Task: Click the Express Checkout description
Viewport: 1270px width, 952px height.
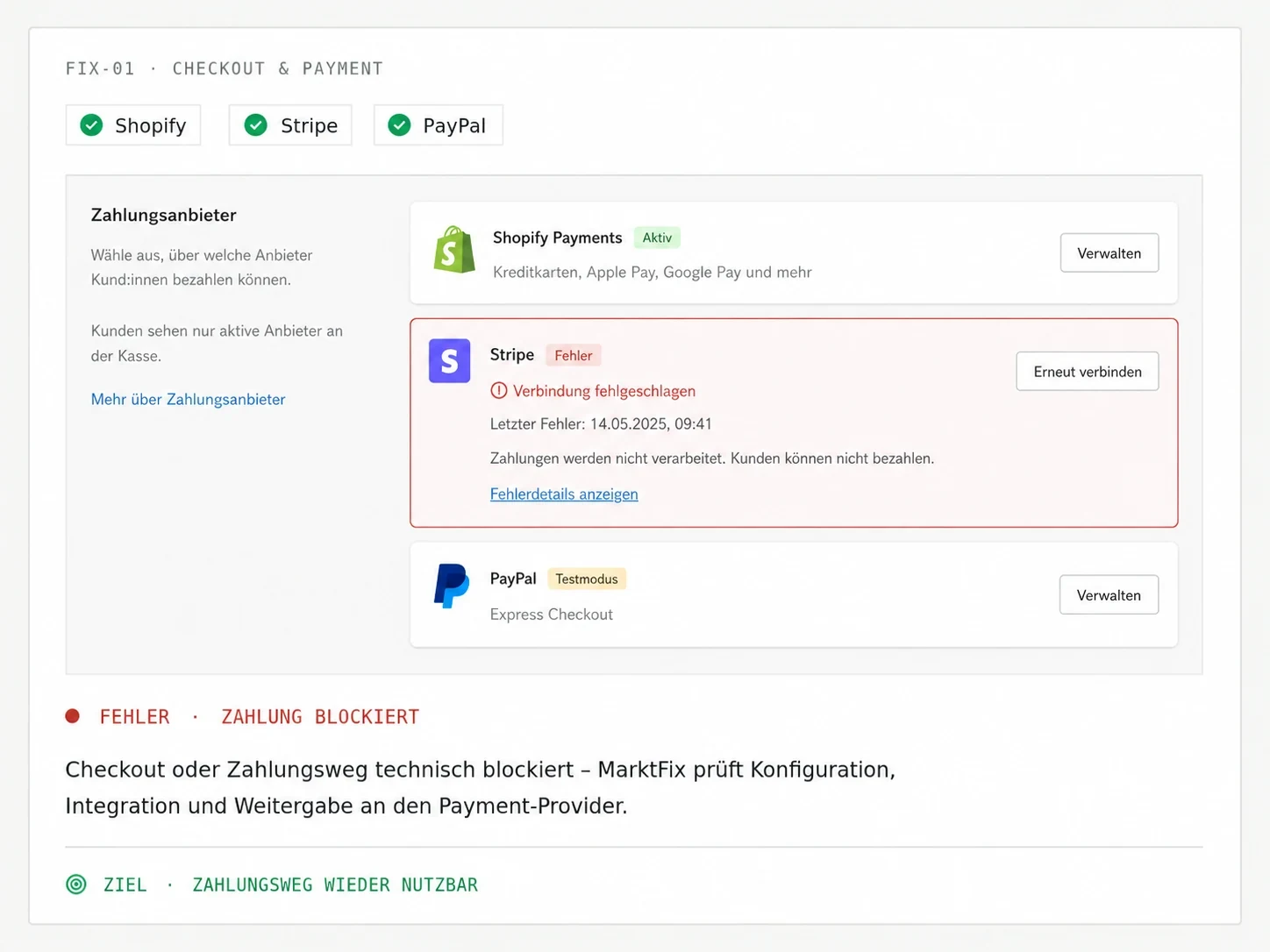Action: pos(551,615)
